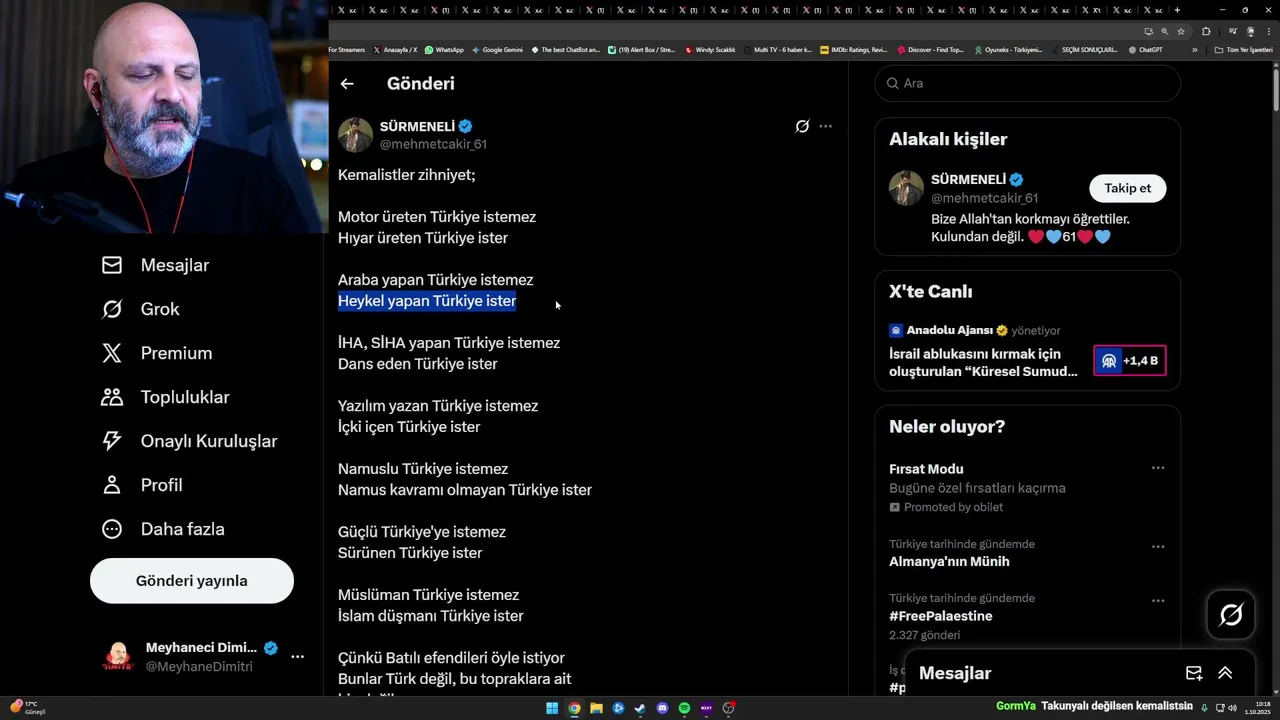Screen dimensions: 1280x720
Task: Follow SÜRMENELİ with Takip et button
Action: (x=1127, y=188)
